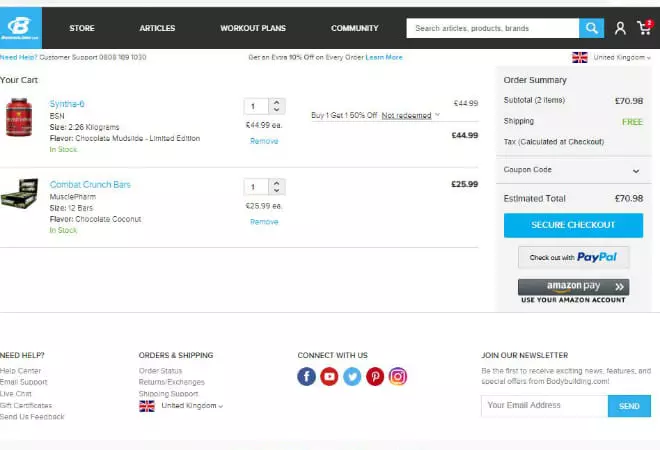Open the United Kingdom dropdown in header
Viewport: 660px width, 450px height.
click(x=622, y=57)
